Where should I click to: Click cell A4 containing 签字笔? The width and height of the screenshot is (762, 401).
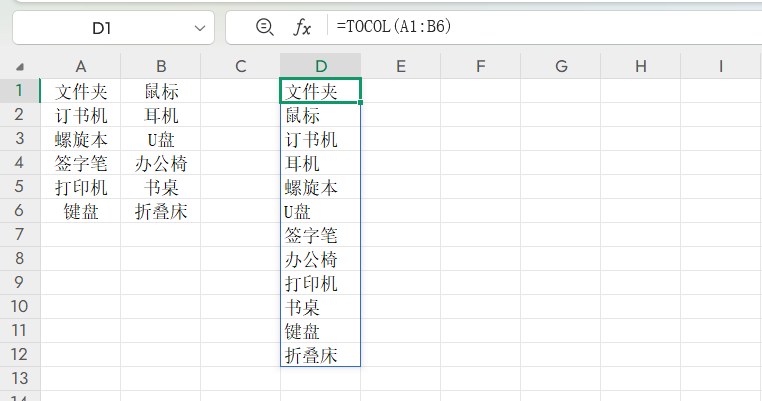click(x=81, y=162)
